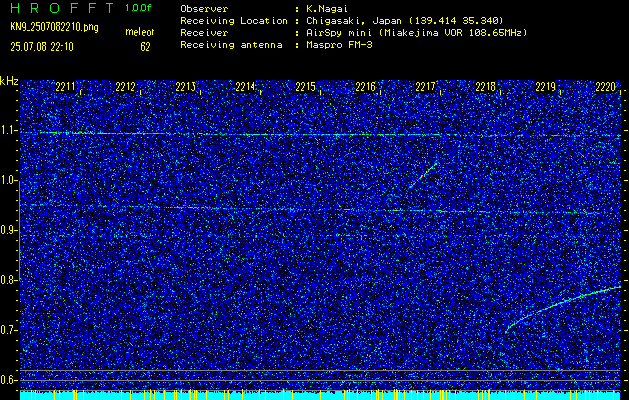Image resolution: width=629 pixels, height=400 pixels.
Task: Click the 2219 time marker
Action: click(x=546, y=86)
